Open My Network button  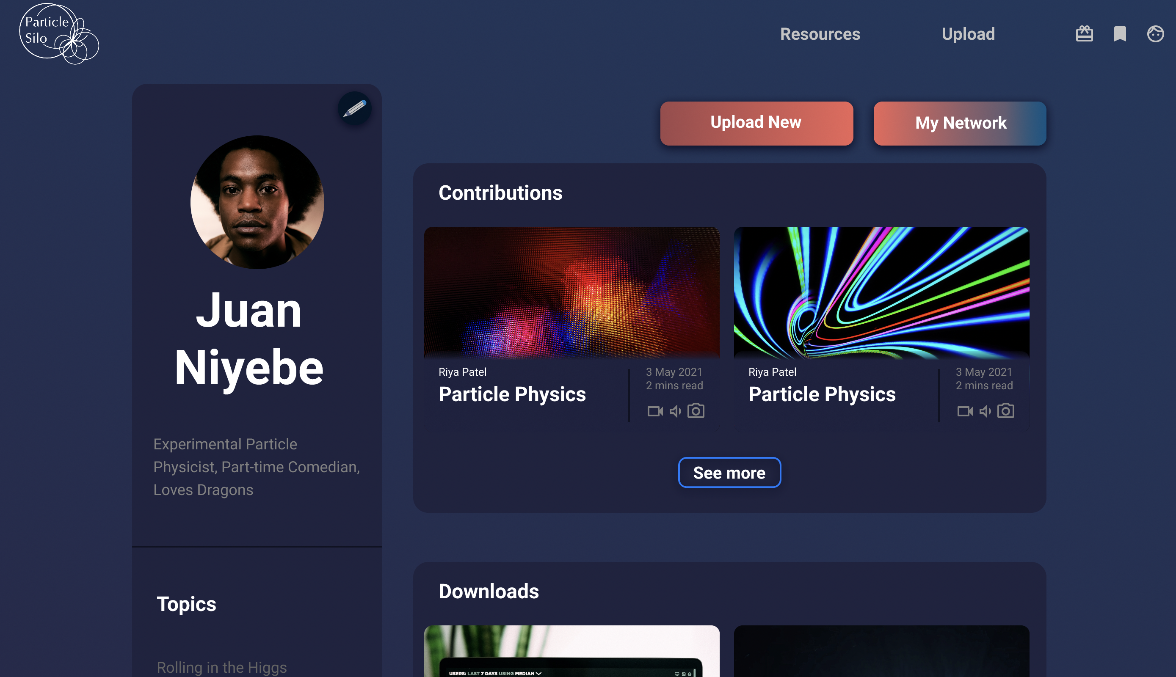coord(960,123)
